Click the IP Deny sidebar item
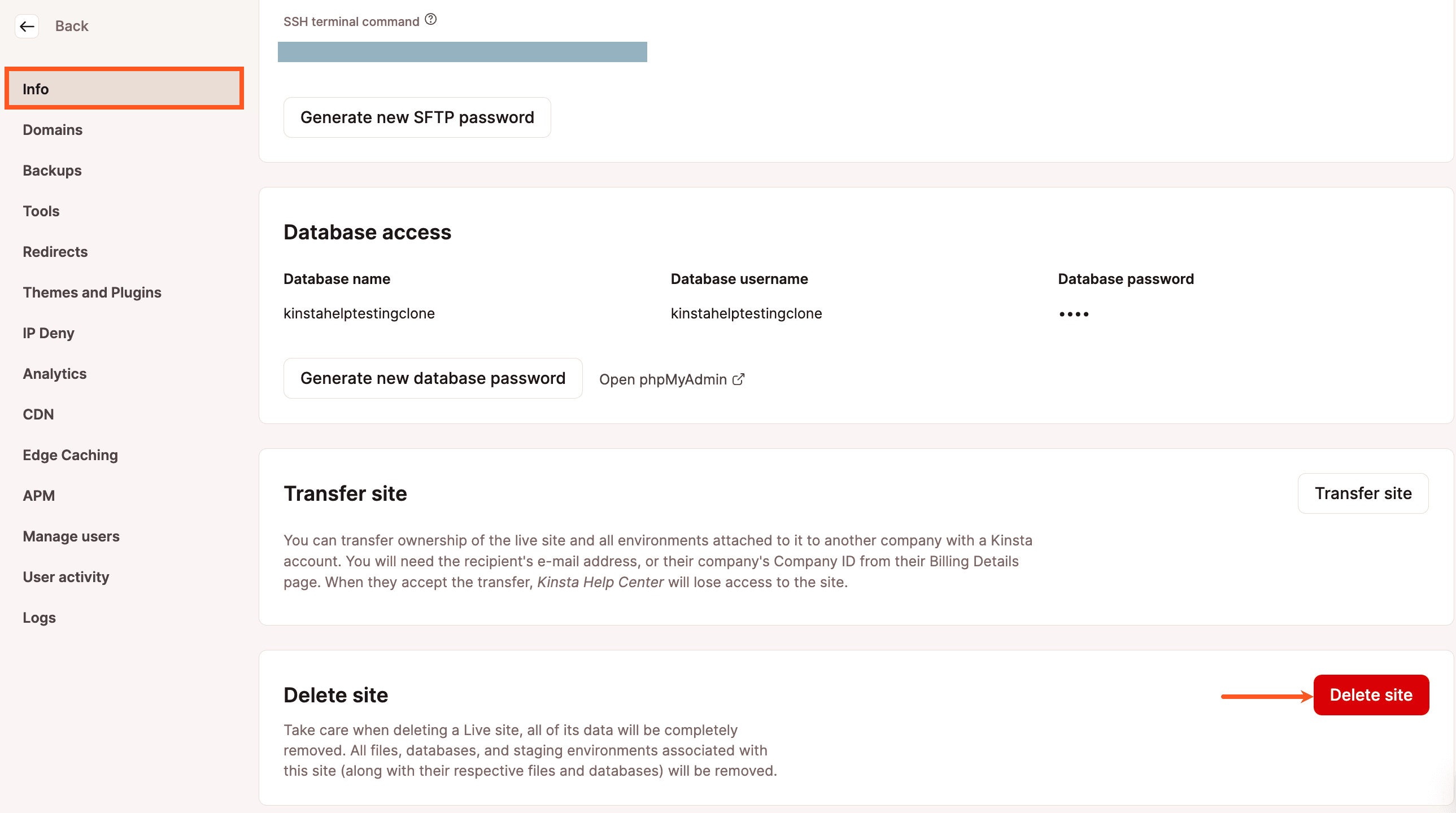 coord(48,332)
